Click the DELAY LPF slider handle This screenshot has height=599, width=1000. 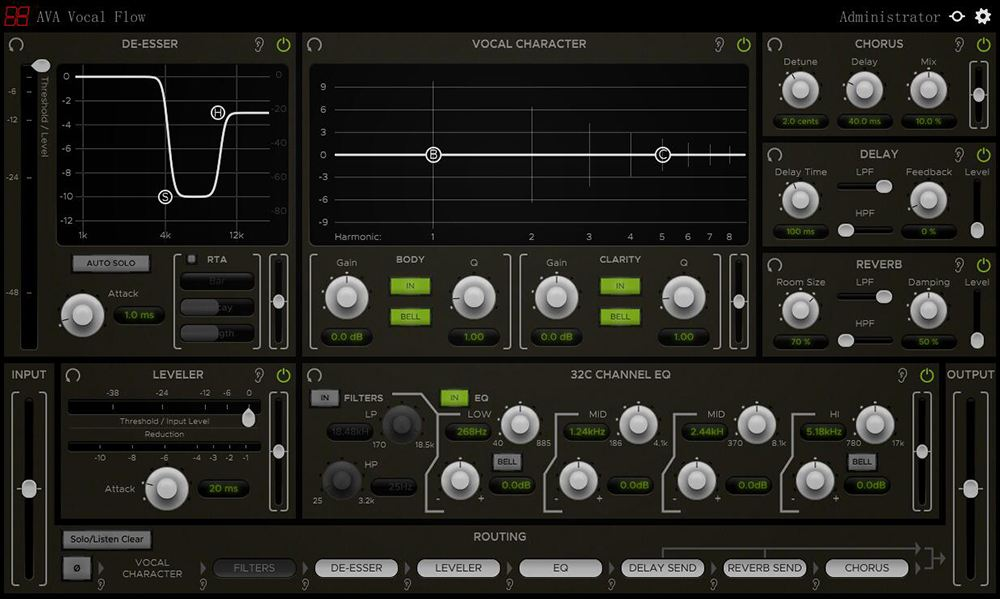[x=884, y=186]
